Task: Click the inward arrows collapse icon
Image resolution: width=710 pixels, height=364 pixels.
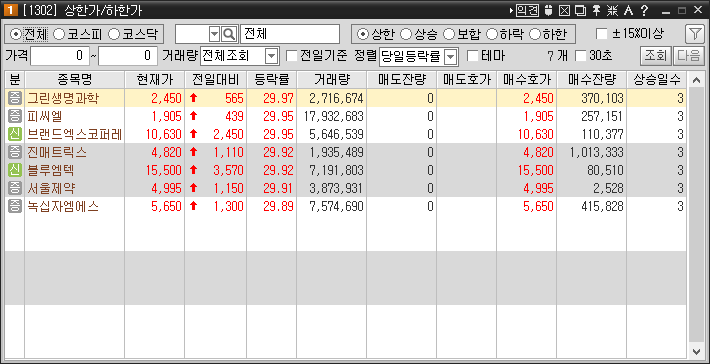Action: click(x=612, y=10)
